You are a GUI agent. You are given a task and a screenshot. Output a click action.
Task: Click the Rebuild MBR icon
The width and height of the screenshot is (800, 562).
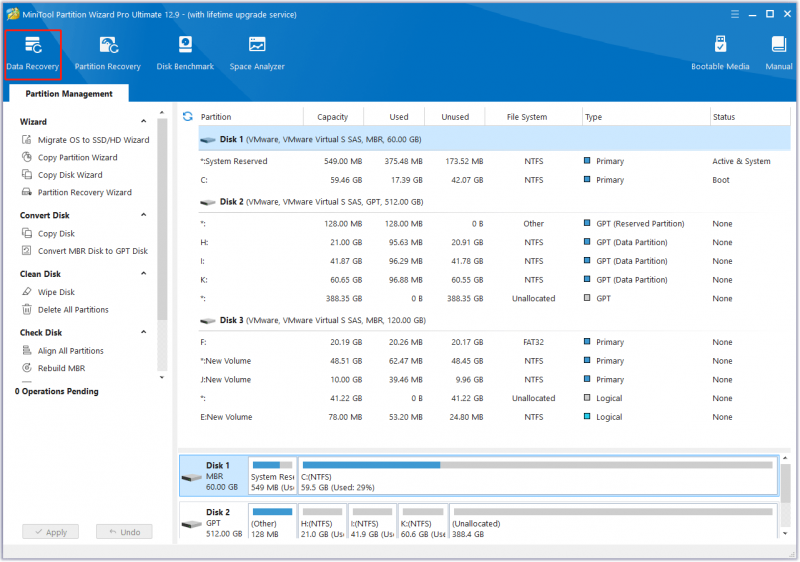click(x=27, y=368)
